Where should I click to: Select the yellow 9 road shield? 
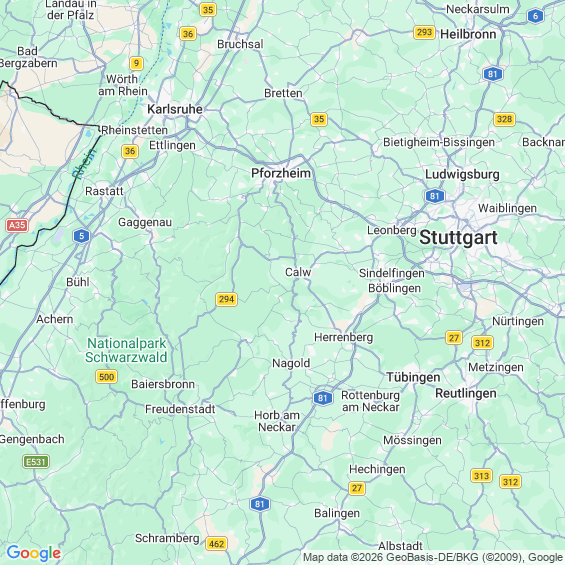137,63
